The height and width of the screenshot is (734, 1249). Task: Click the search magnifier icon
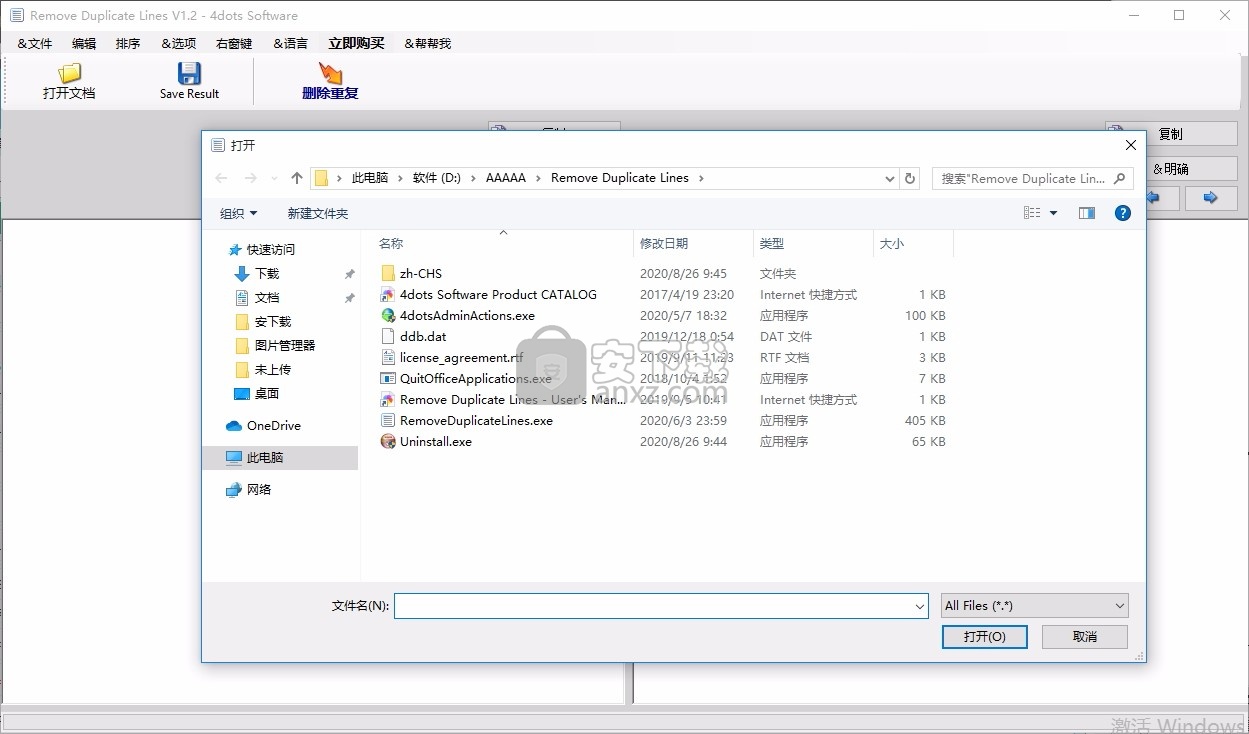click(1120, 178)
